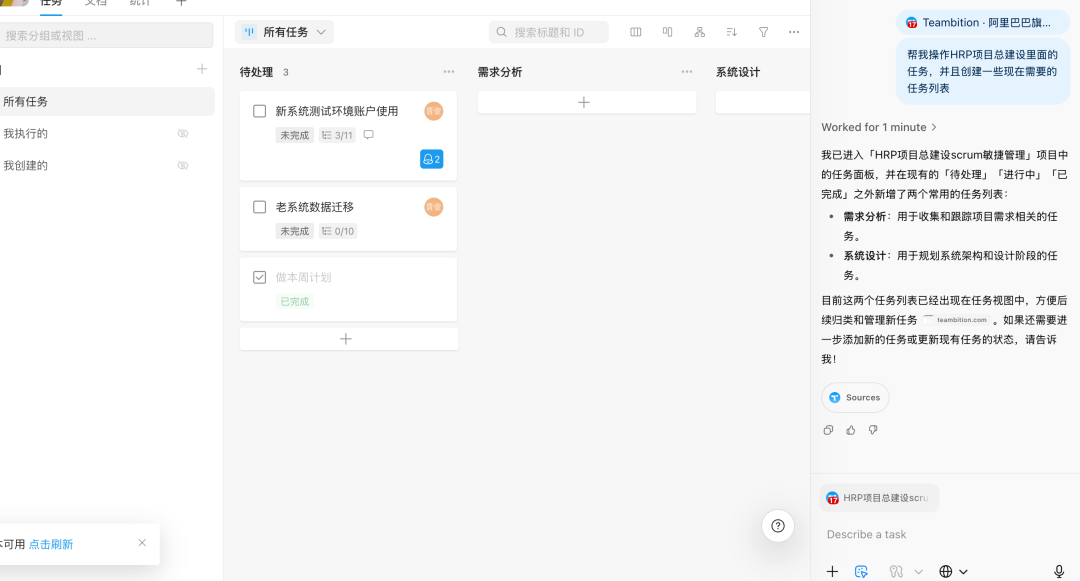Click the blue badge showing 2 on first card
1080x581 pixels.
tap(432, 159)
